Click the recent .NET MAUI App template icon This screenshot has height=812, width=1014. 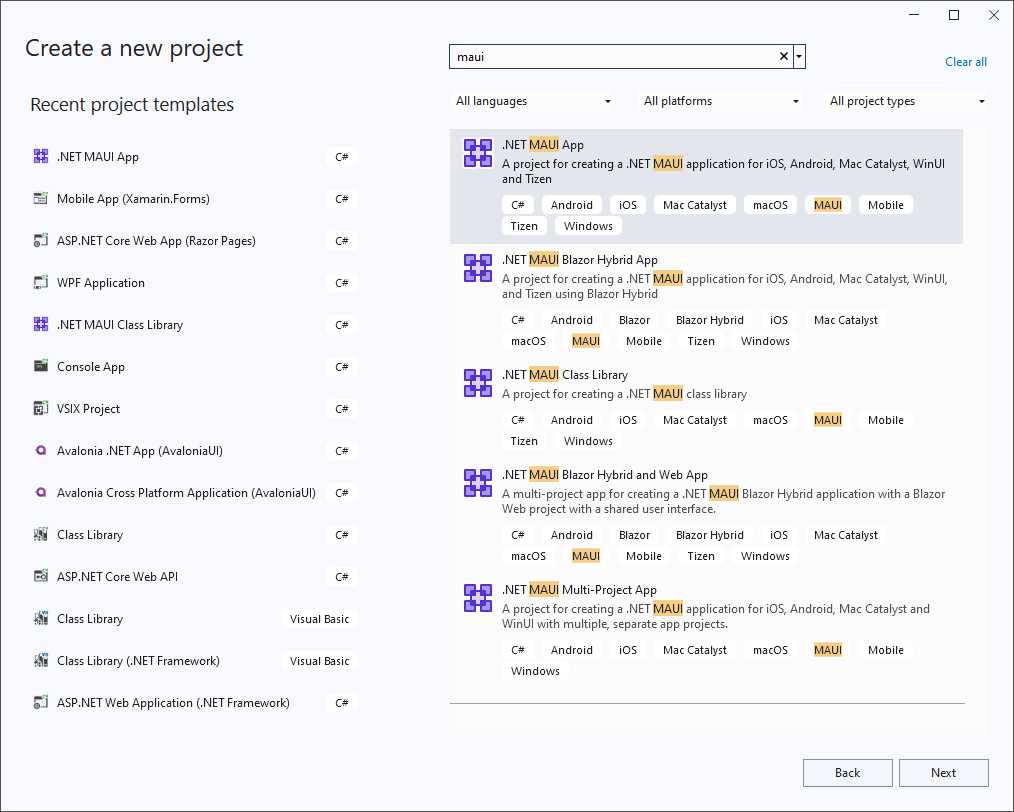[x=41, y=156]
